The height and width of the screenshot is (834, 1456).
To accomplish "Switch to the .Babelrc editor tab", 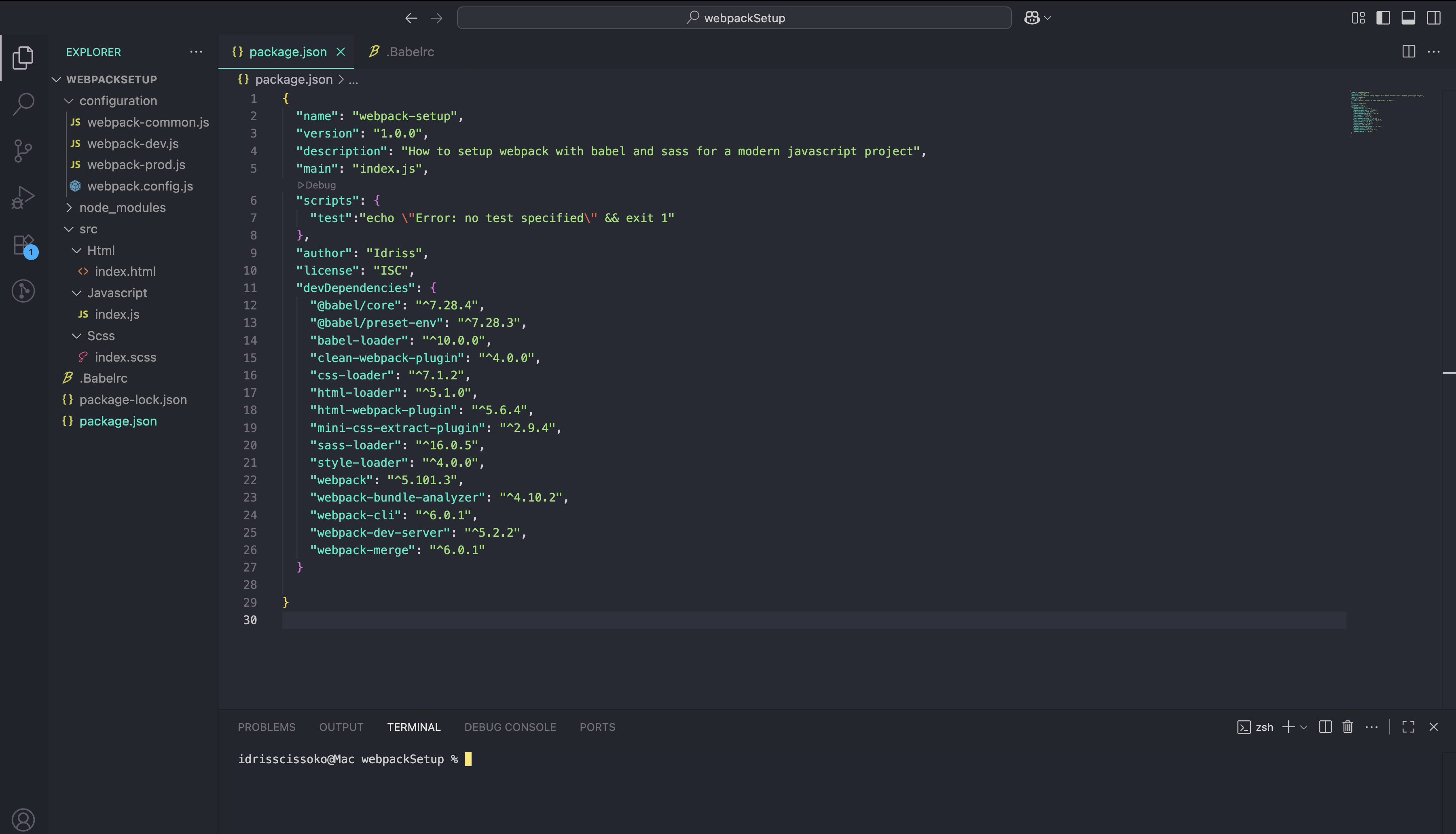I will pyautogui.click(x=410, y=51).
